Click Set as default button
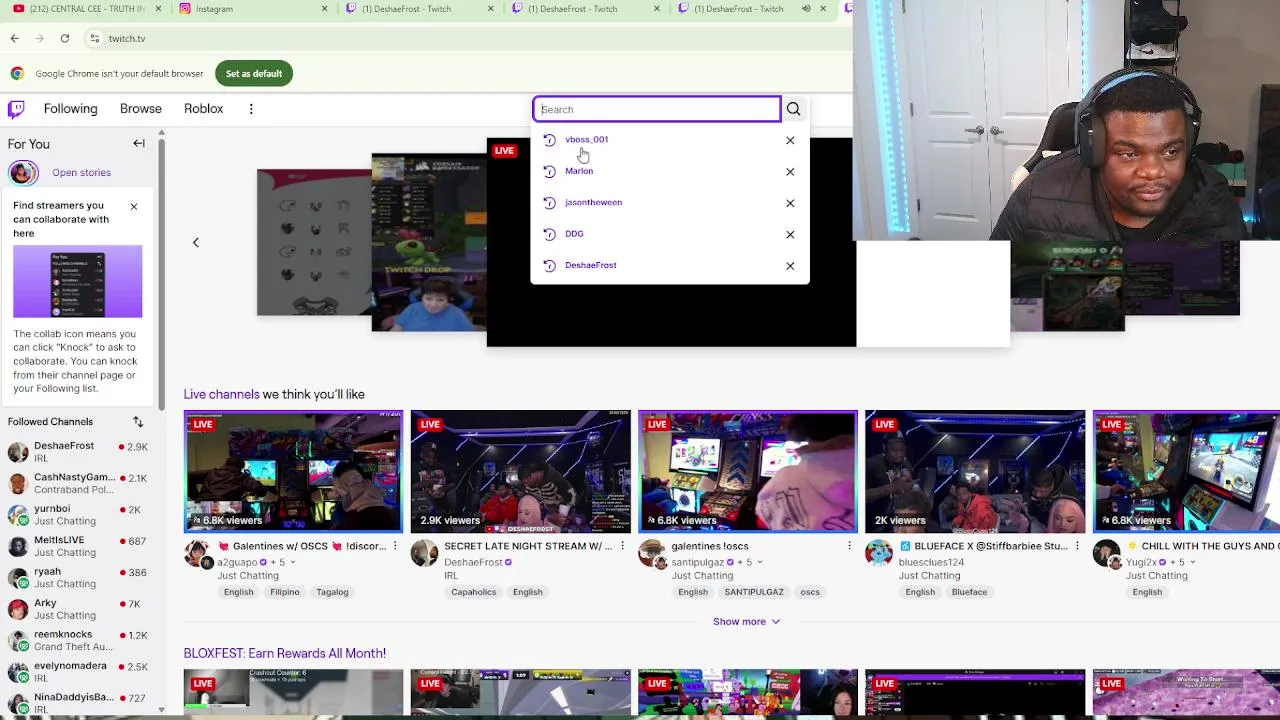 click(x=254, y=73)
